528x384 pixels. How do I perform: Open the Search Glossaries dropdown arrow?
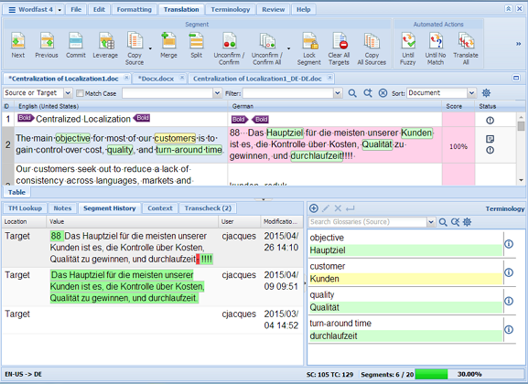pyautogui.click(x=431, y=222)
